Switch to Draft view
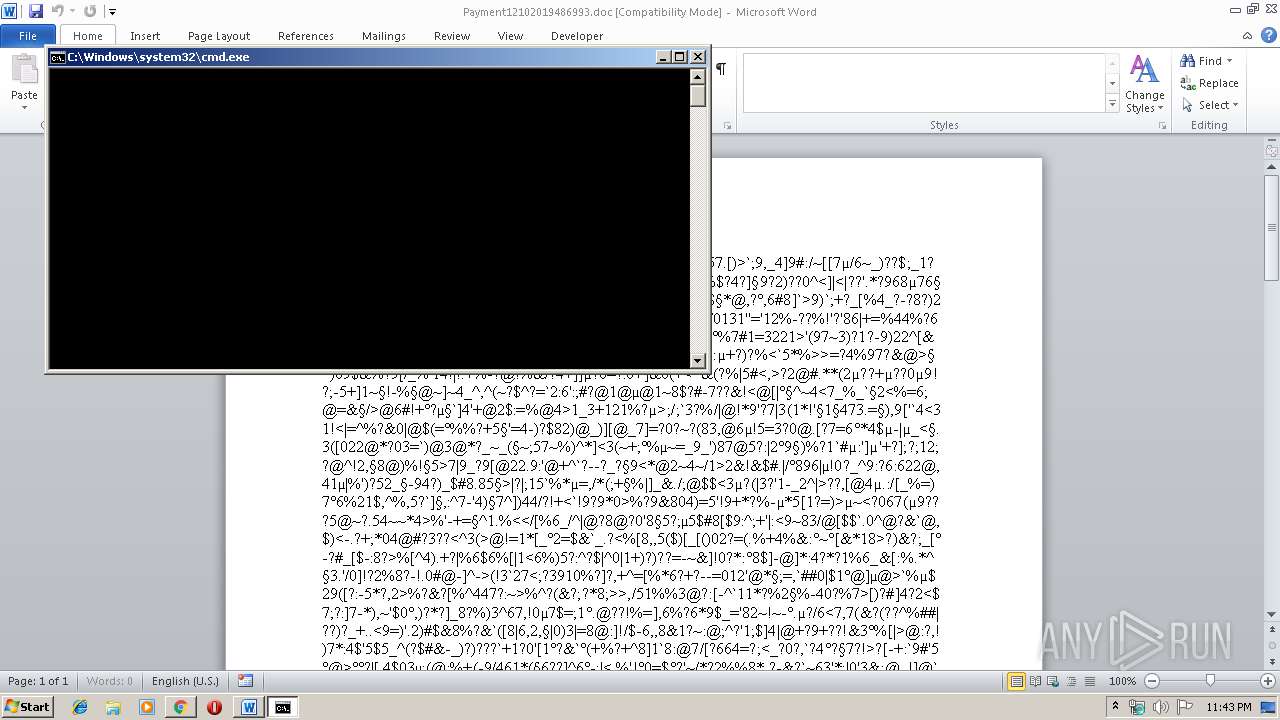 tap(1089, 681)
